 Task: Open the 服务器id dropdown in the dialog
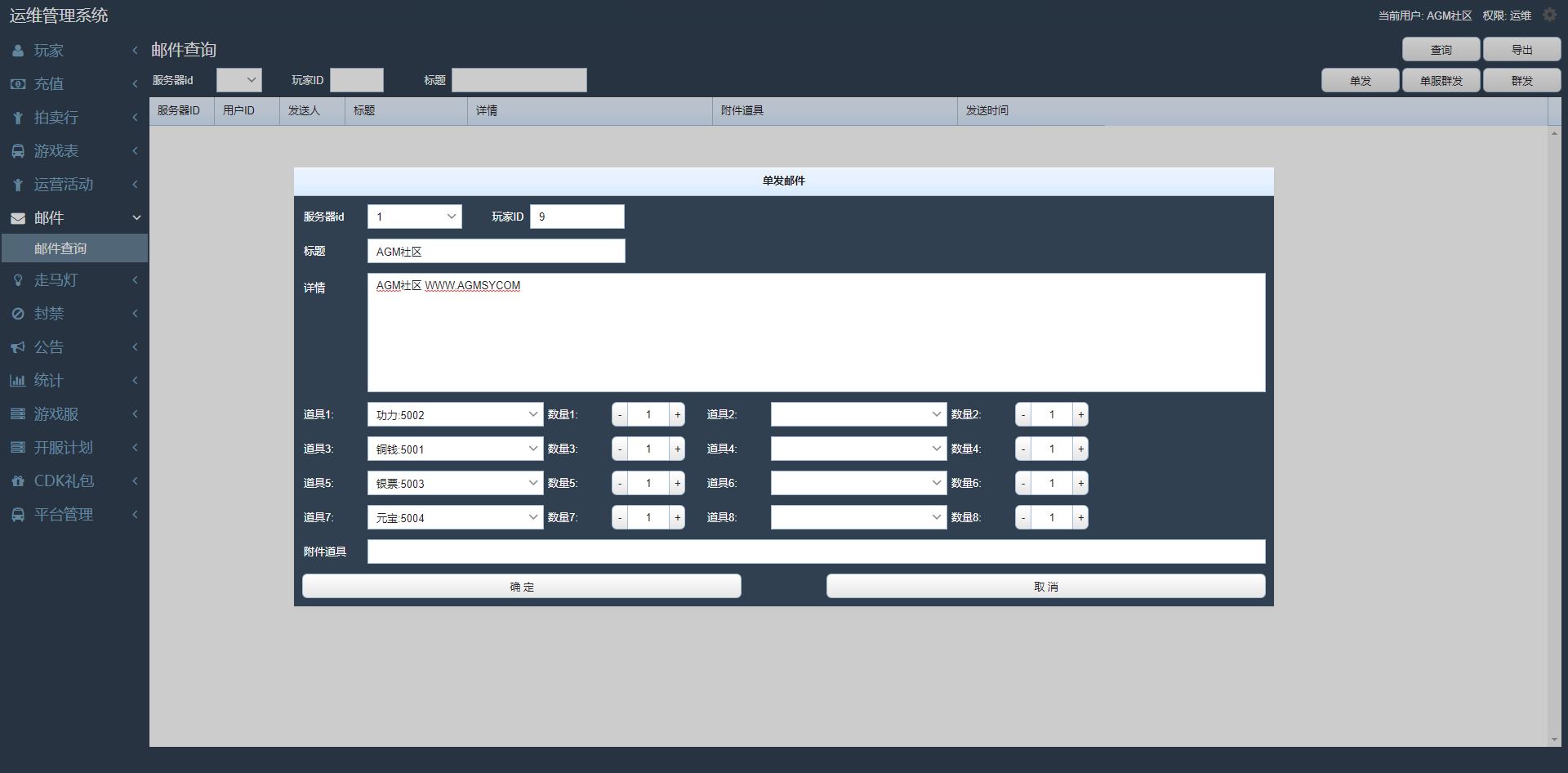414,217
